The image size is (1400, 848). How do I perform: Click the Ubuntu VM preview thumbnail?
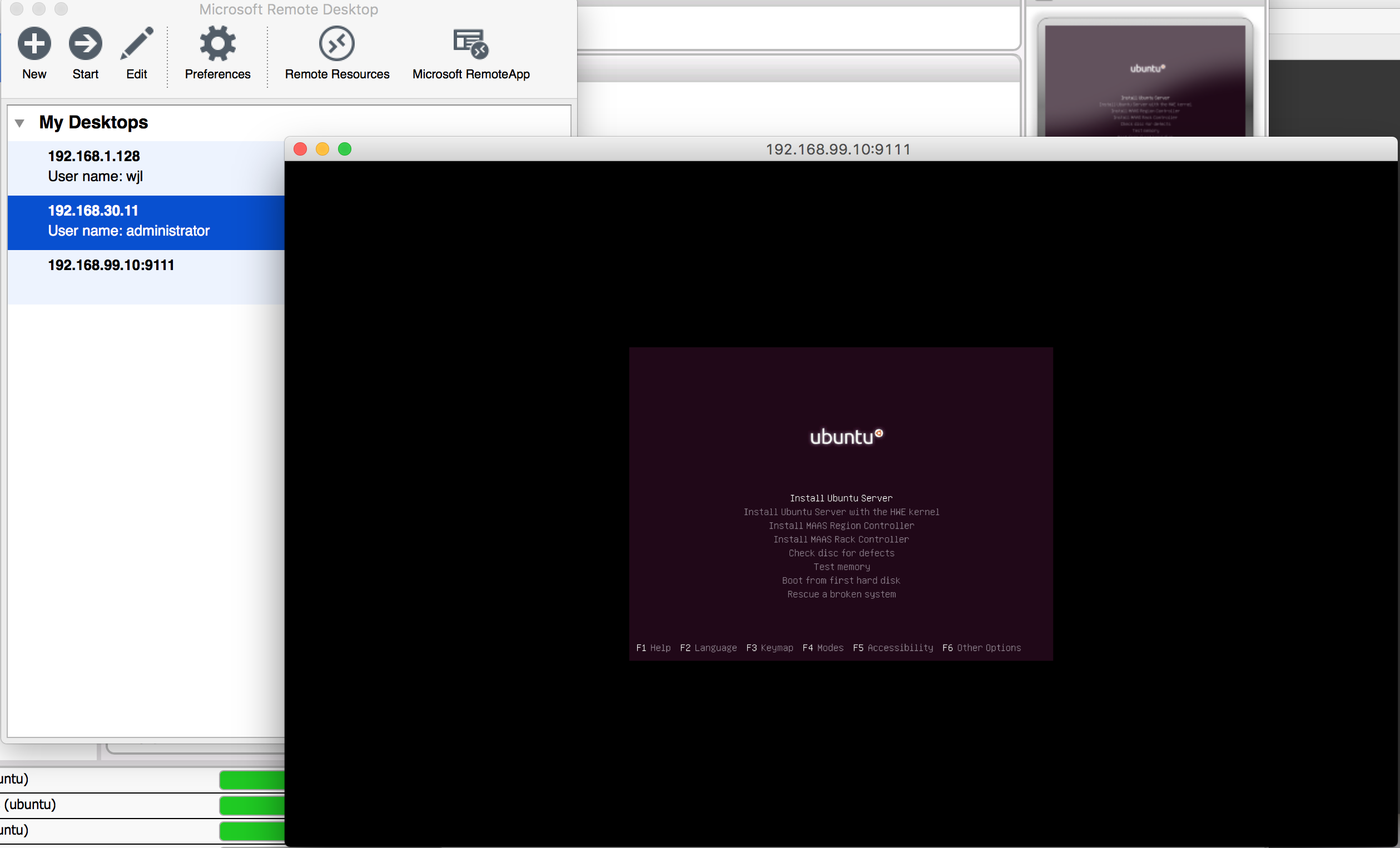[x=1145, y=78]
